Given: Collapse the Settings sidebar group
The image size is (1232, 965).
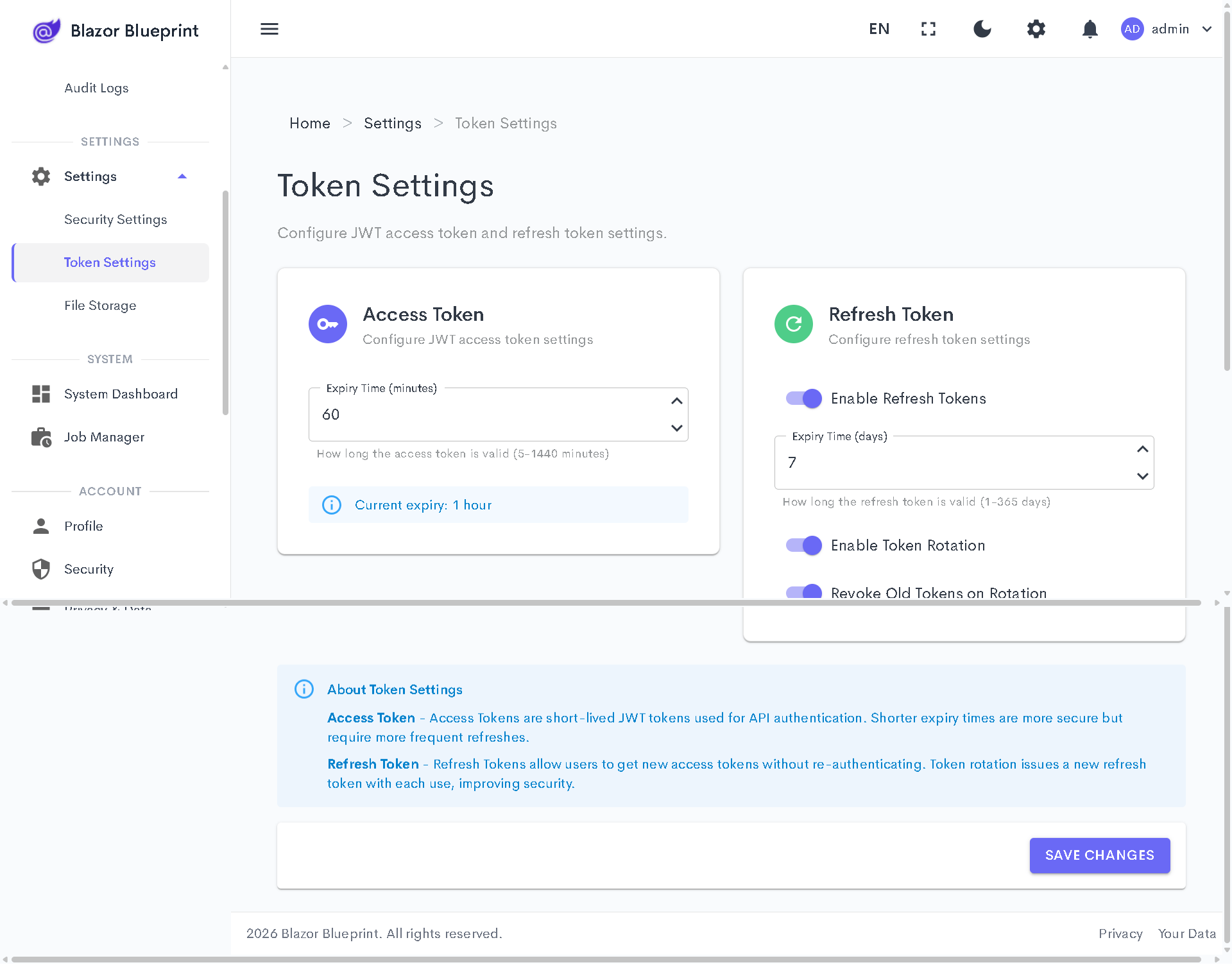Looking at the screenshot, I should tap(182, 176).
